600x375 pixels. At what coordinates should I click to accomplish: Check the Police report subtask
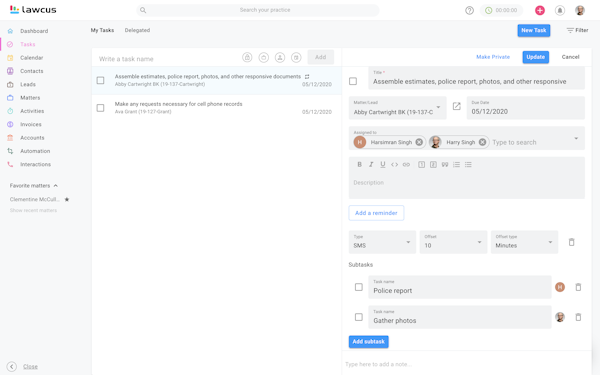(359, 287)
